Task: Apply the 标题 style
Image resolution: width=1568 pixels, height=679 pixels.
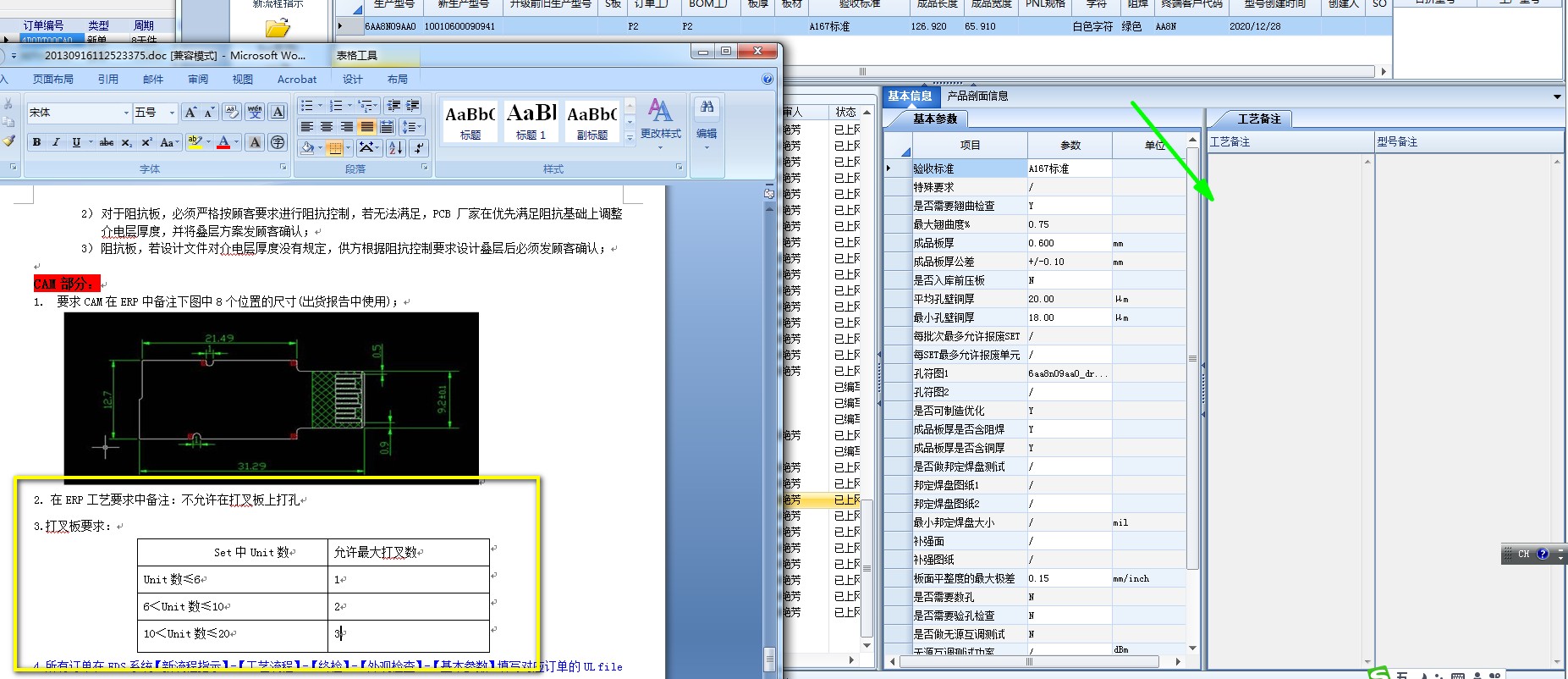Action: click(x=470, y=120)
